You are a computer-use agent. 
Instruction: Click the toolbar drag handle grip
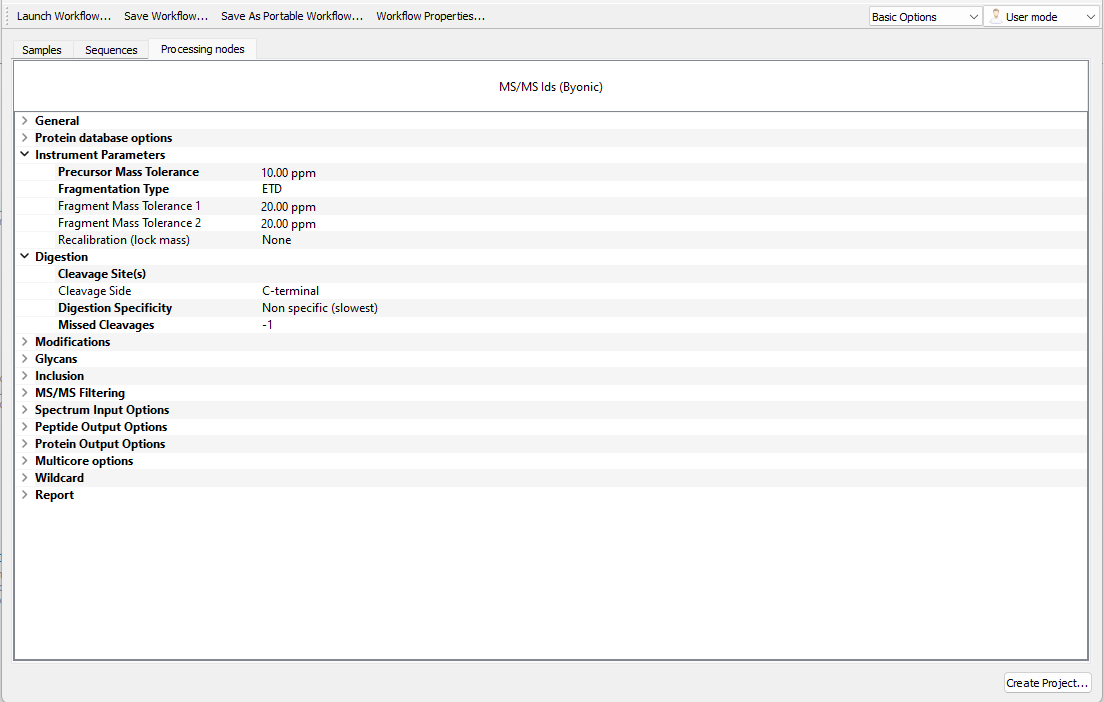7,15
